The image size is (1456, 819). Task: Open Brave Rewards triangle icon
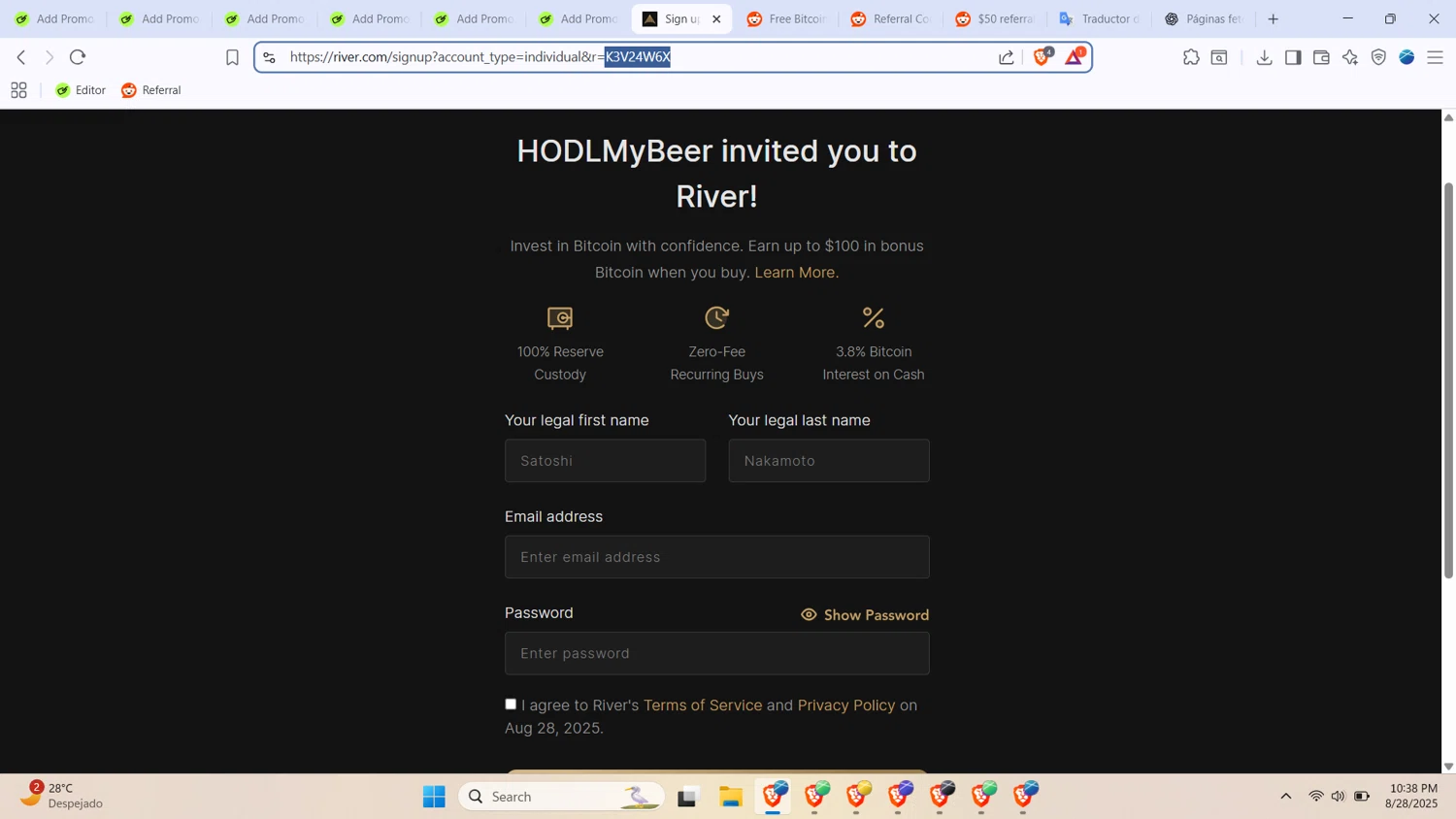1075,57
